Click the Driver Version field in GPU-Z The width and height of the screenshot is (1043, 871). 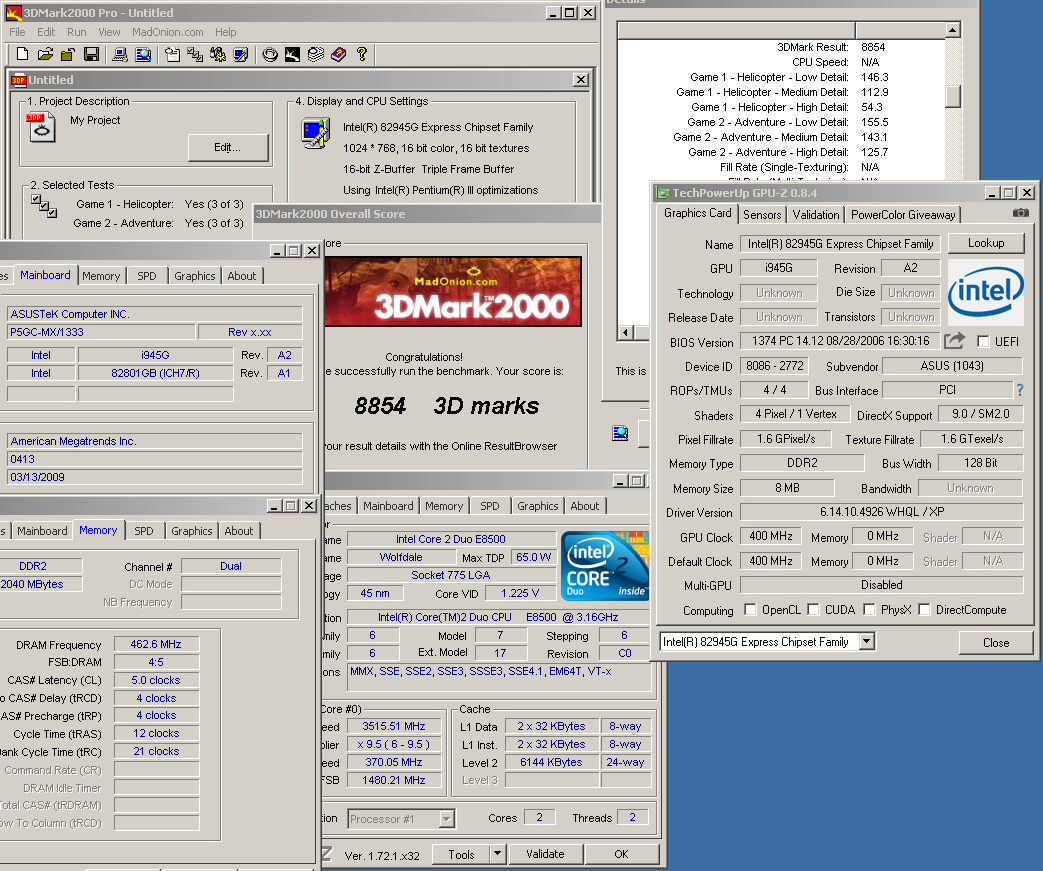881,512
